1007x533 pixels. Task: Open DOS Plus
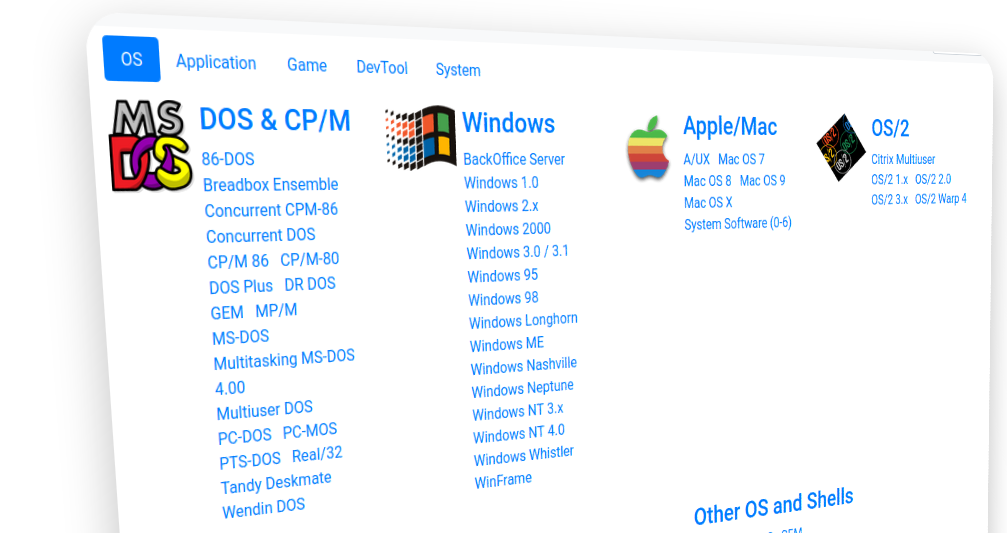(241, 286)
